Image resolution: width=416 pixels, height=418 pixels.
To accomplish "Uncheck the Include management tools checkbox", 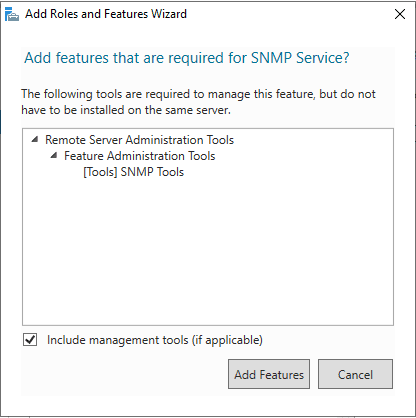I will pos(30,340).
